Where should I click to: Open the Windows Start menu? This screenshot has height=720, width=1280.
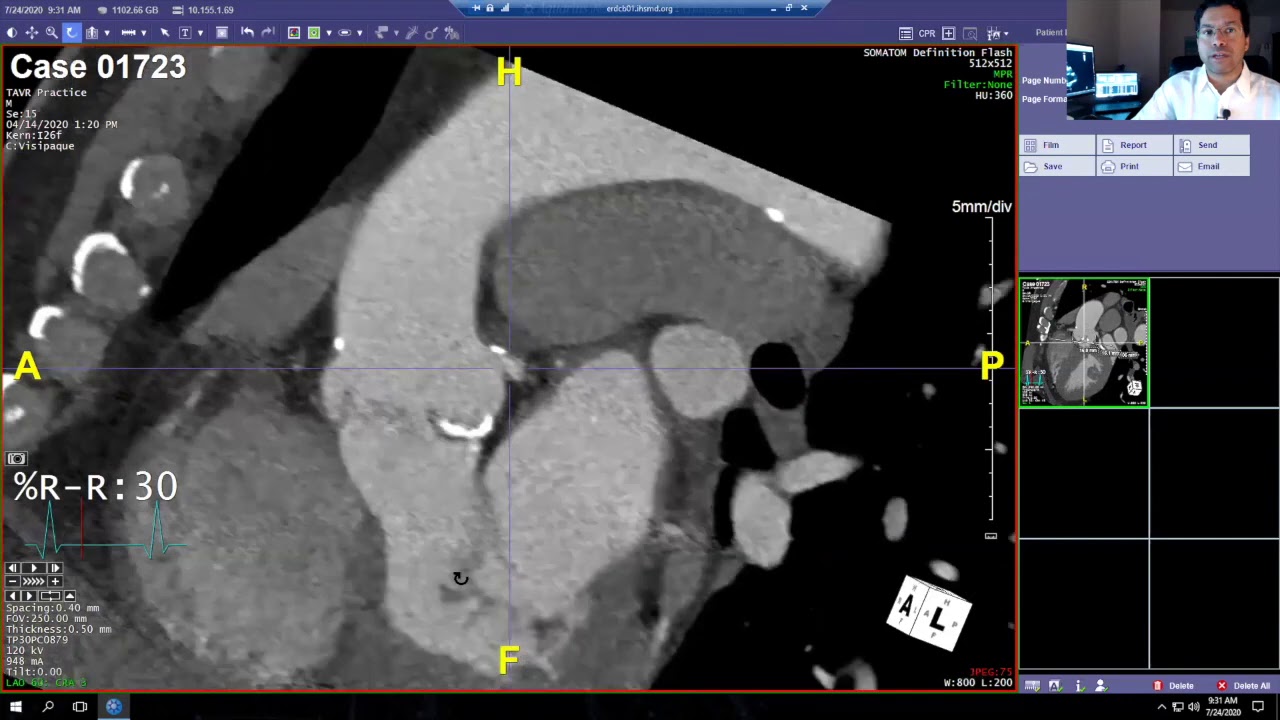(15, 707)
